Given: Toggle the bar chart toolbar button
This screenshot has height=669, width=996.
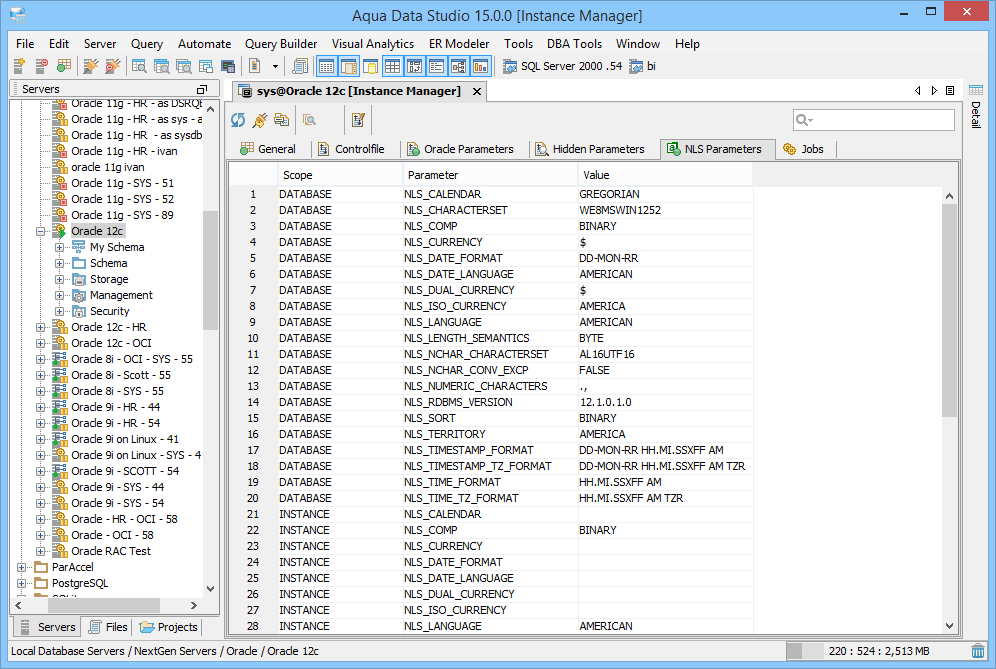Looking at the screenshot, I should pos(480,66).
